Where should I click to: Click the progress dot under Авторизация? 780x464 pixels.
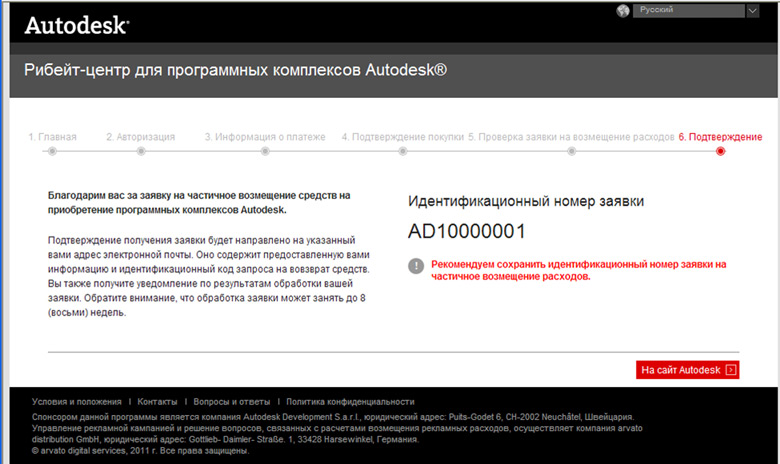[141, 151]
